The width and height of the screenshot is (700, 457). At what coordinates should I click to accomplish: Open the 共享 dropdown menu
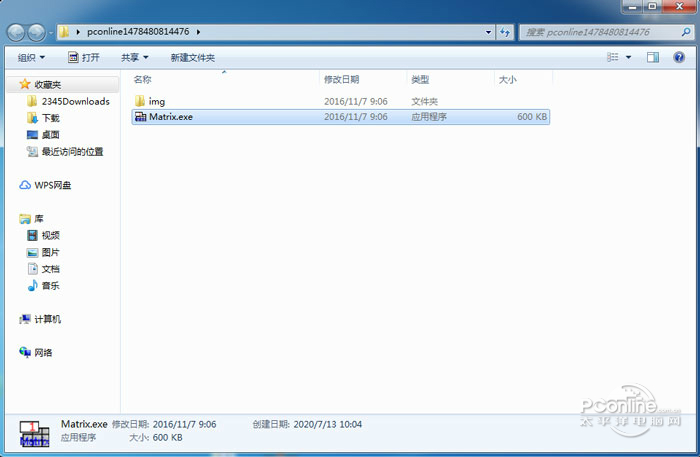click(134, 58)
